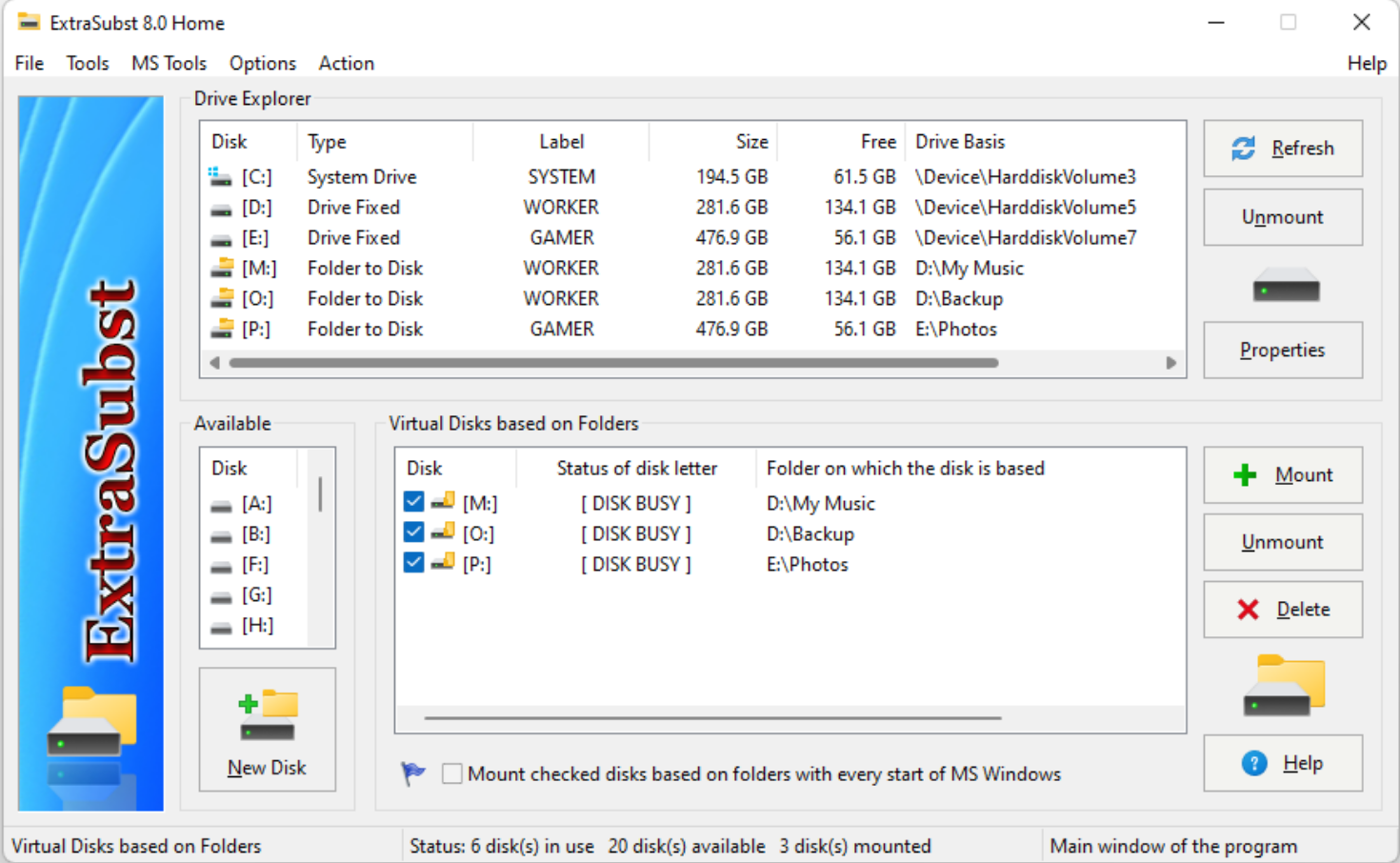
Task: Click the New Disk folder-drive icon
Action: [x=266, y=712]
